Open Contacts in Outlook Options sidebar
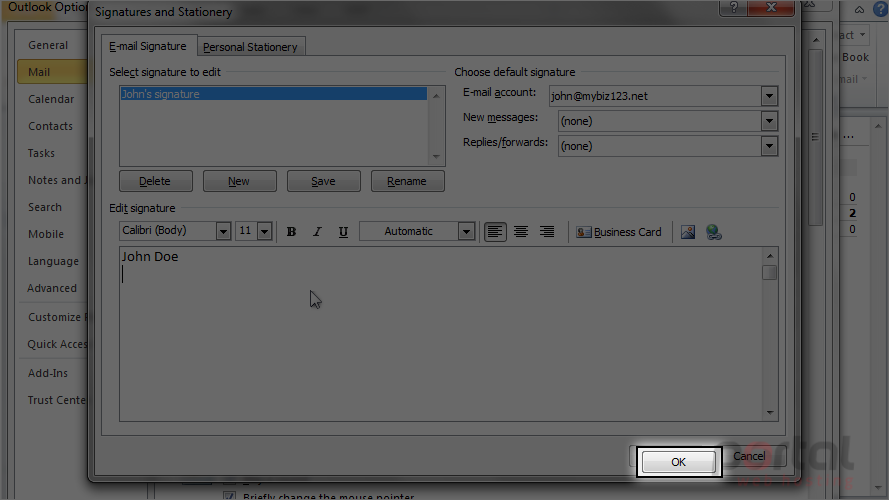 tap(50, 126)
